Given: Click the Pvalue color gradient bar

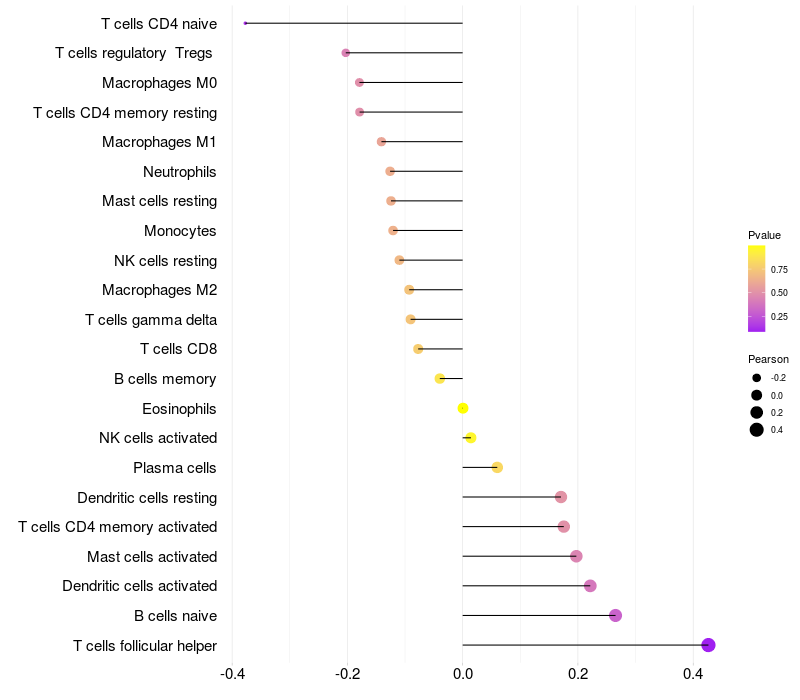Looking at the screenshot, I should (757, 288).
